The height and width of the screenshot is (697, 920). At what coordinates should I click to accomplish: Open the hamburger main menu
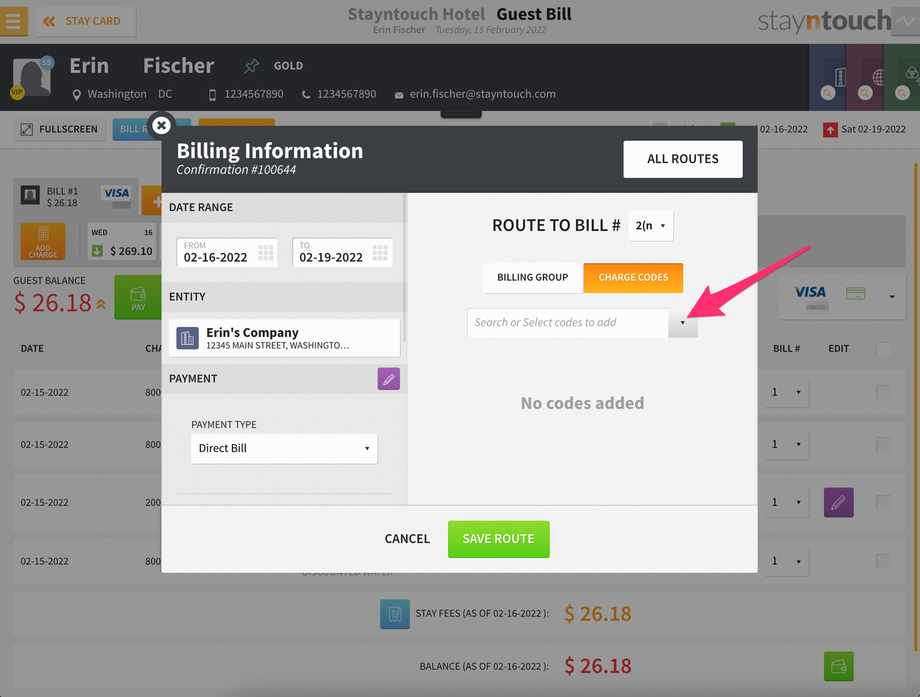click(13, 21)
